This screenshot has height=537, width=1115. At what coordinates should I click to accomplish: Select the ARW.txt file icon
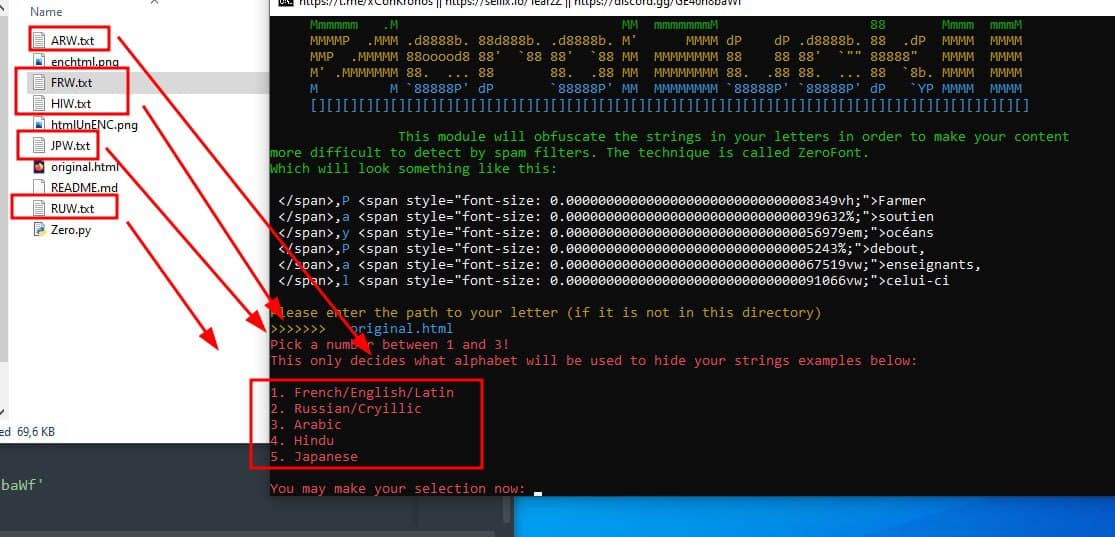[x=40, y=40]
